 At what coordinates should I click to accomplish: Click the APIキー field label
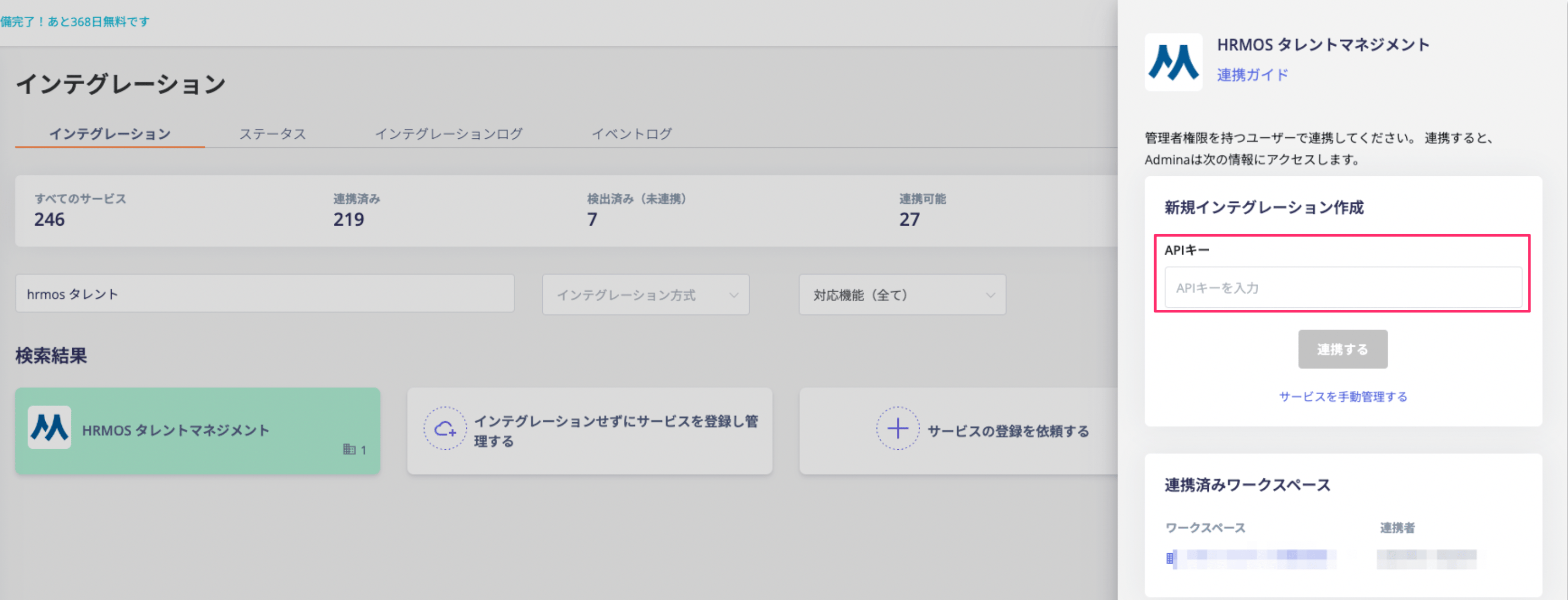point(1187,250)
